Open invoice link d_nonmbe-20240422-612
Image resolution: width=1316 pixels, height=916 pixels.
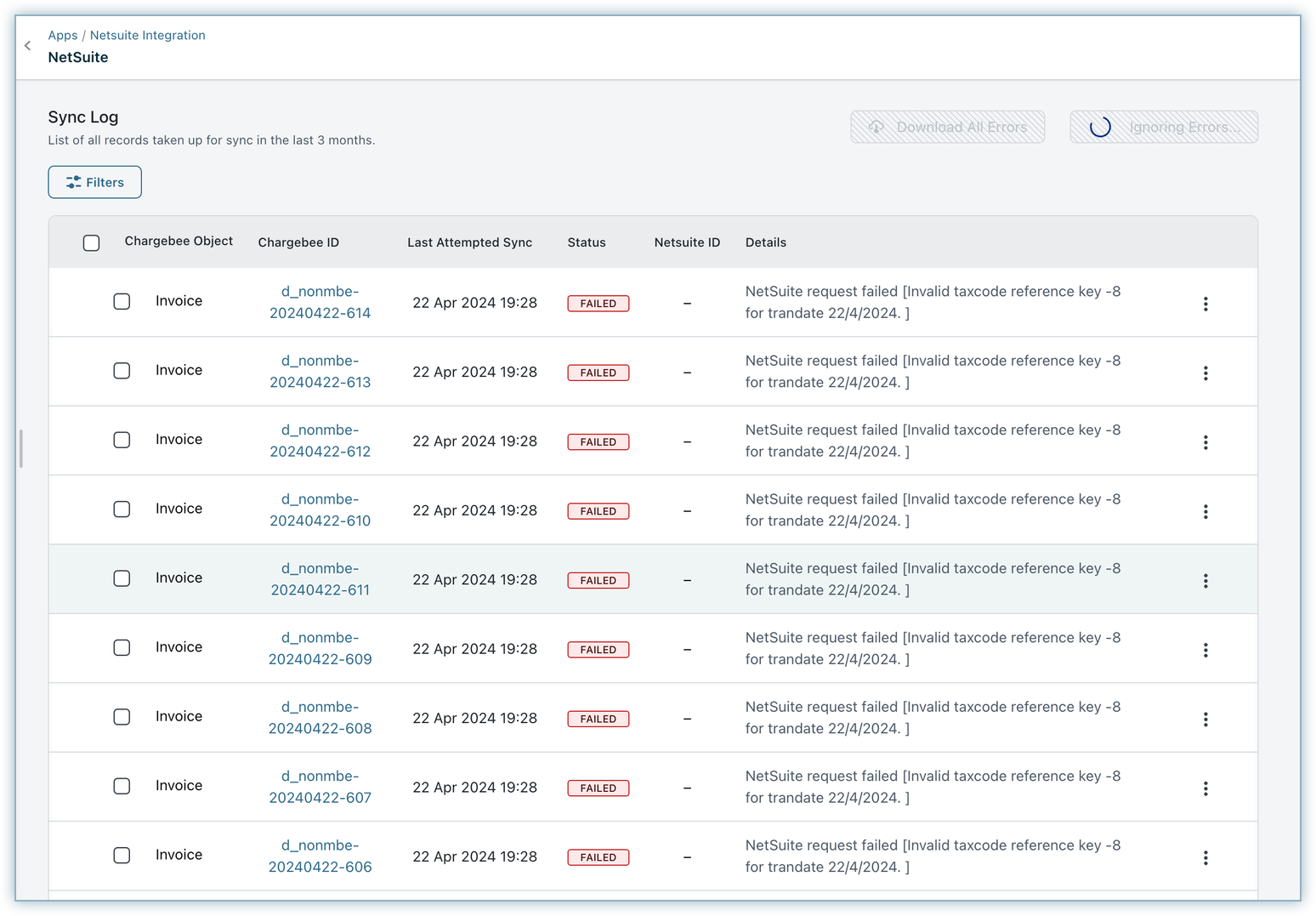tap(320, 441)
